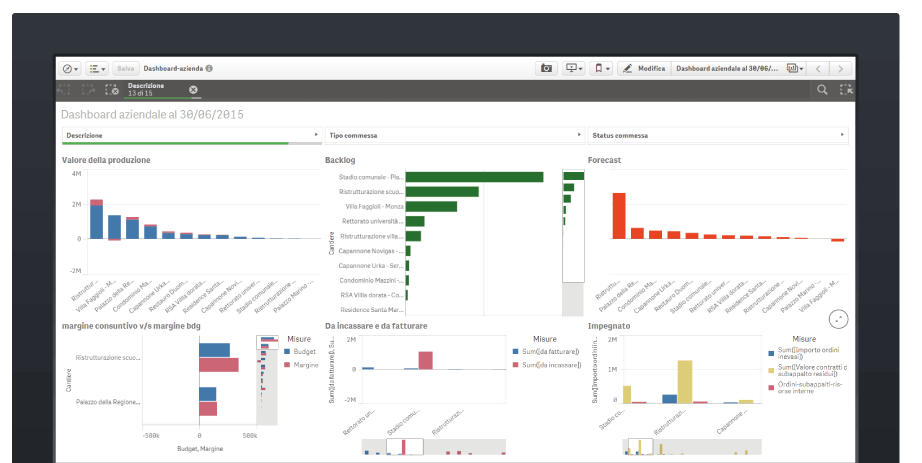
Task: Click Rettorato università backlog label
Action: [373, 221]
